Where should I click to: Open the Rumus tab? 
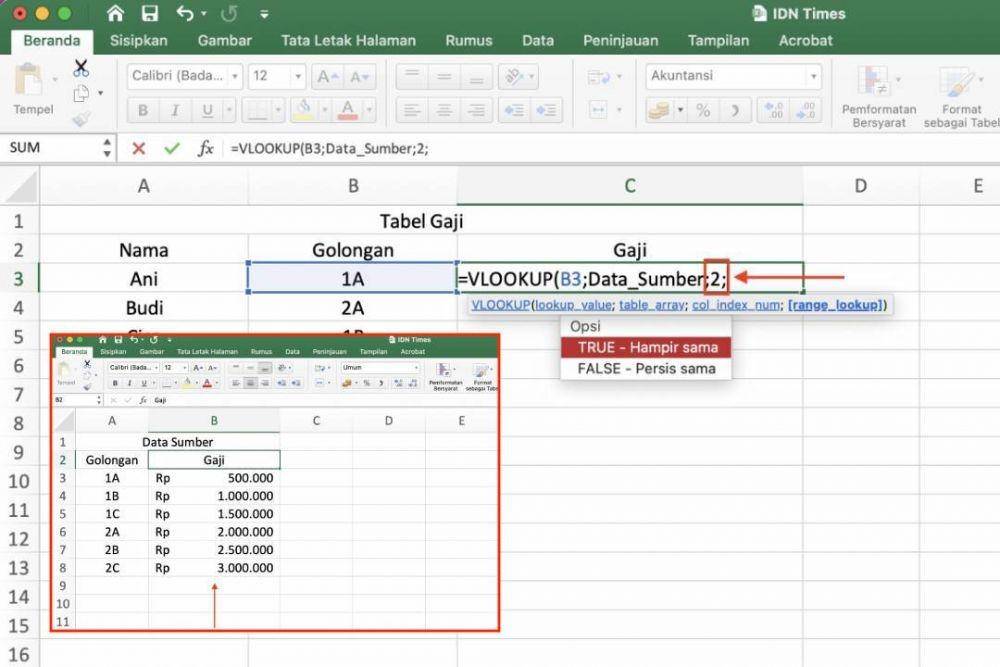pos(469,41)
